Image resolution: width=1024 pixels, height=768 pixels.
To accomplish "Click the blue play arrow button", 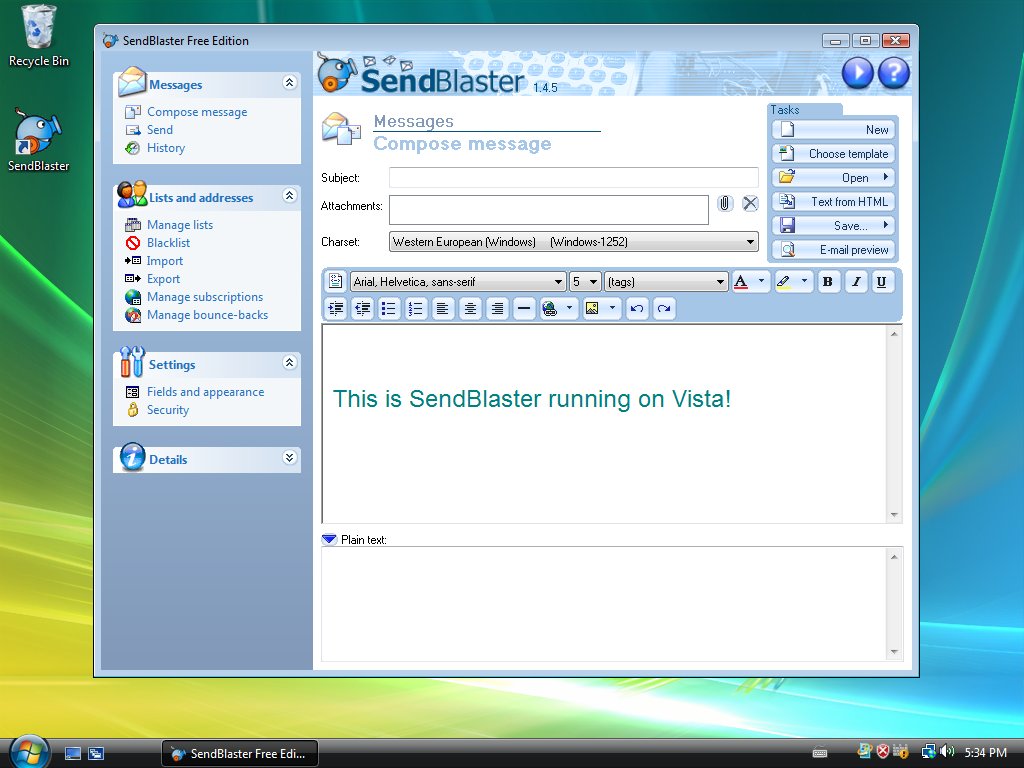I will click(857, 72).
